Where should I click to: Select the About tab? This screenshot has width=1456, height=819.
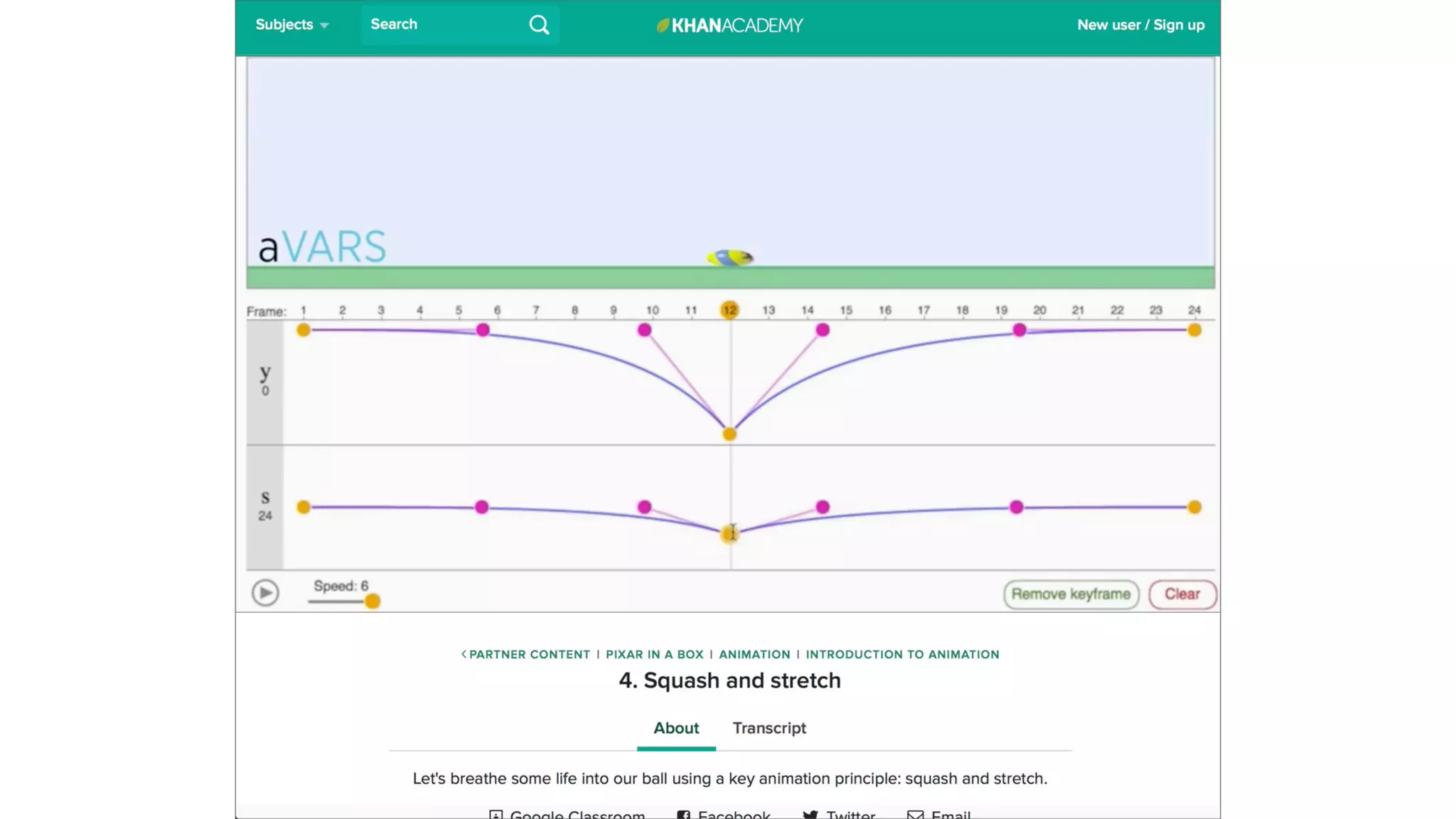coord(676,728)
